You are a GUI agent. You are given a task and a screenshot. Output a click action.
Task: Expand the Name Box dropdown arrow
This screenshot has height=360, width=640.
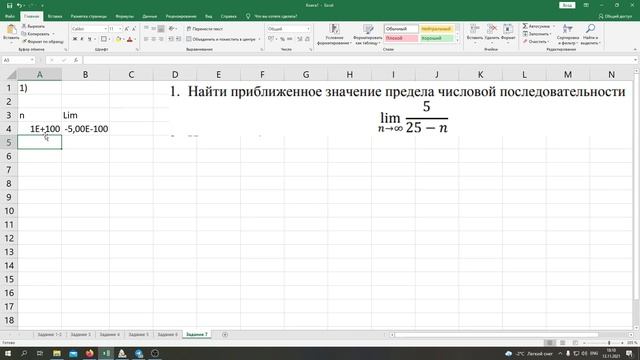click(x=32, y=60)
